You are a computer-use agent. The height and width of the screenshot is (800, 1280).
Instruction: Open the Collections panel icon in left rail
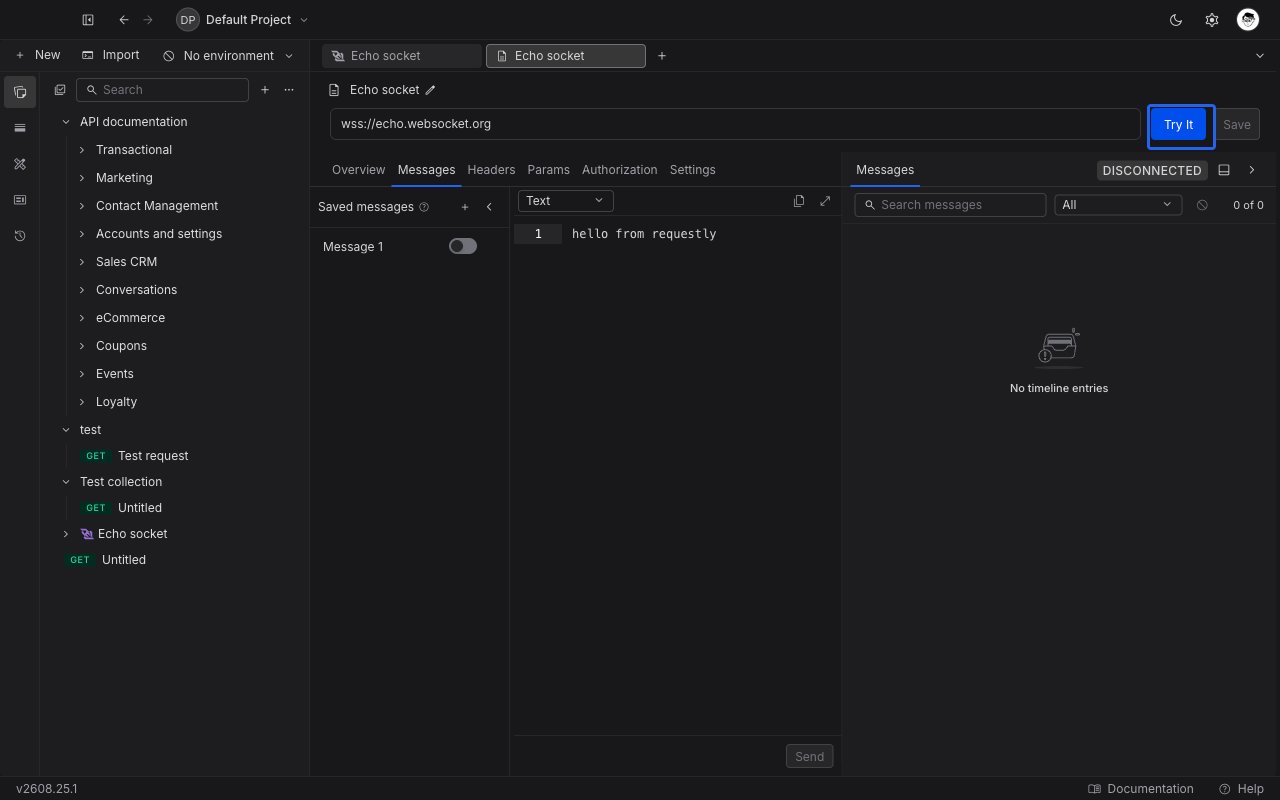point(20,92)
